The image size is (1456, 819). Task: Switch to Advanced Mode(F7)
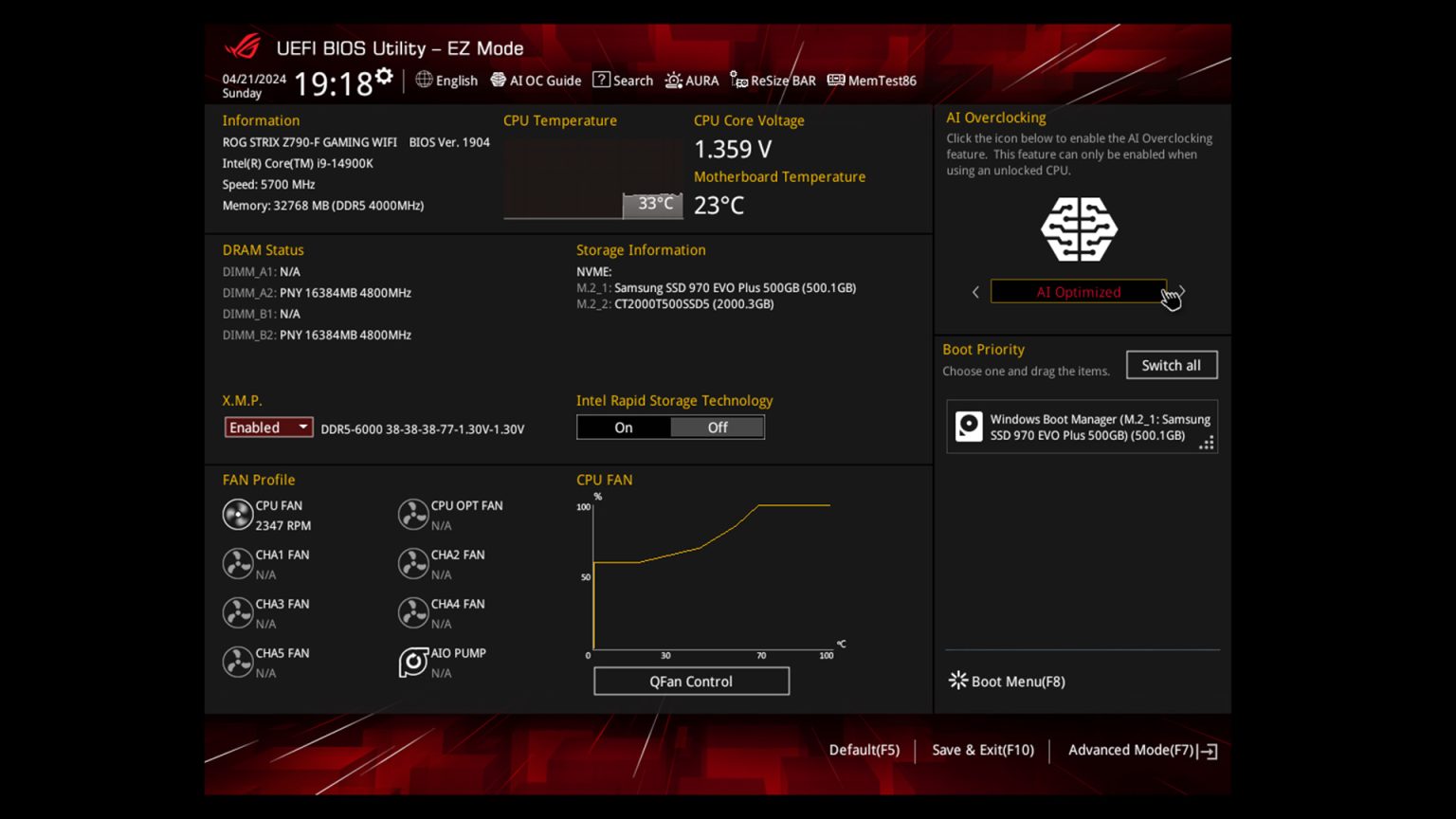pyautogui.click(x=1142, y=750)
